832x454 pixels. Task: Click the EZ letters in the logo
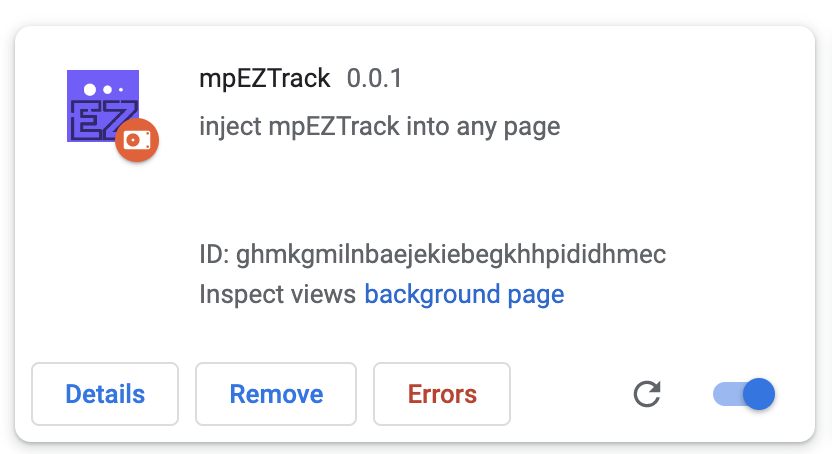(x=98, y=120)
